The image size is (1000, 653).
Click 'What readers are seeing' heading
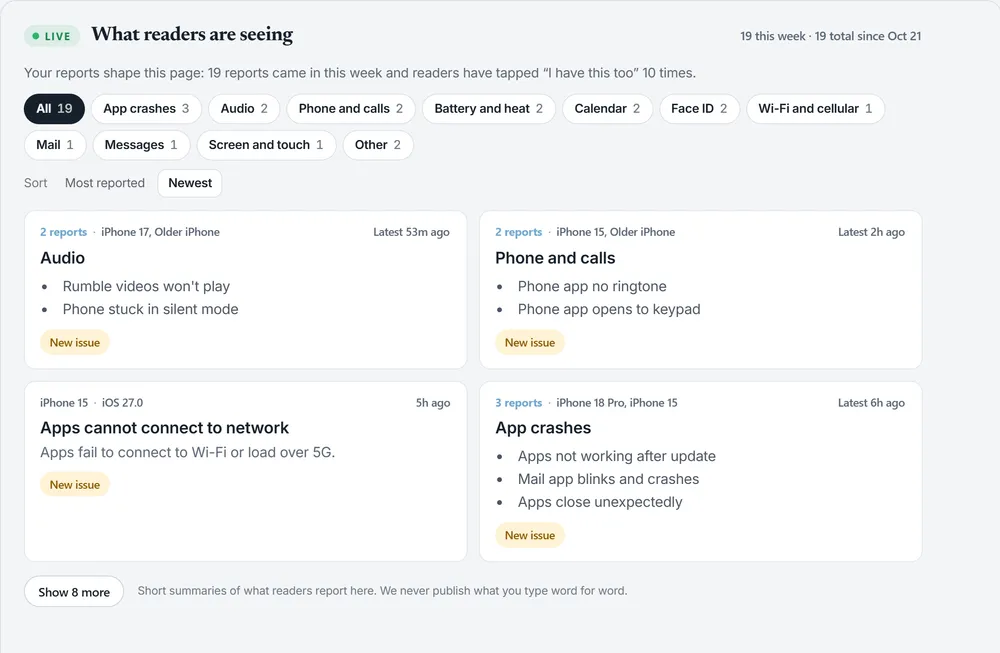[x=192, y=34]
